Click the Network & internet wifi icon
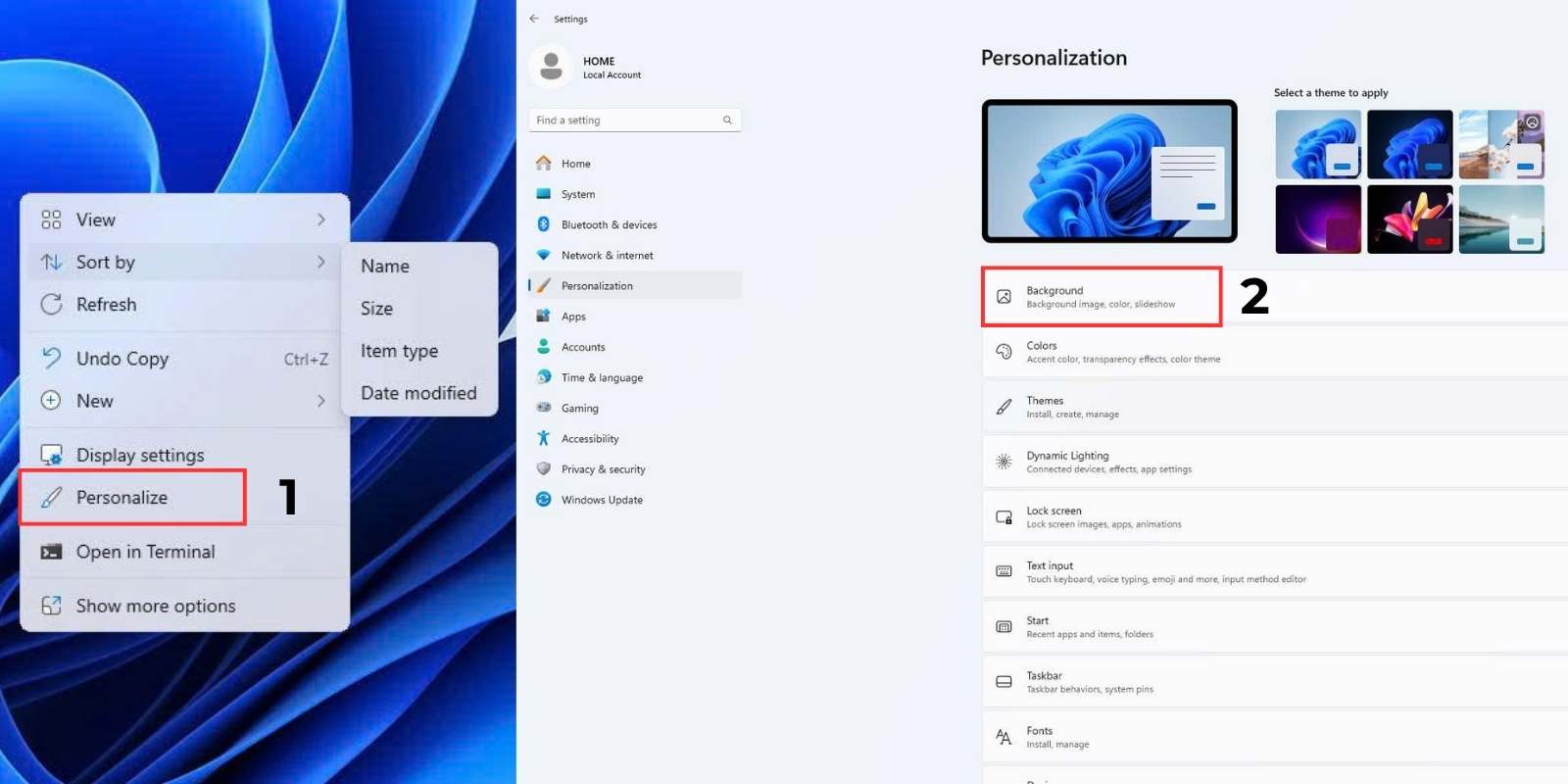This screenshot has height=784, width=1568. coord(543,255)
